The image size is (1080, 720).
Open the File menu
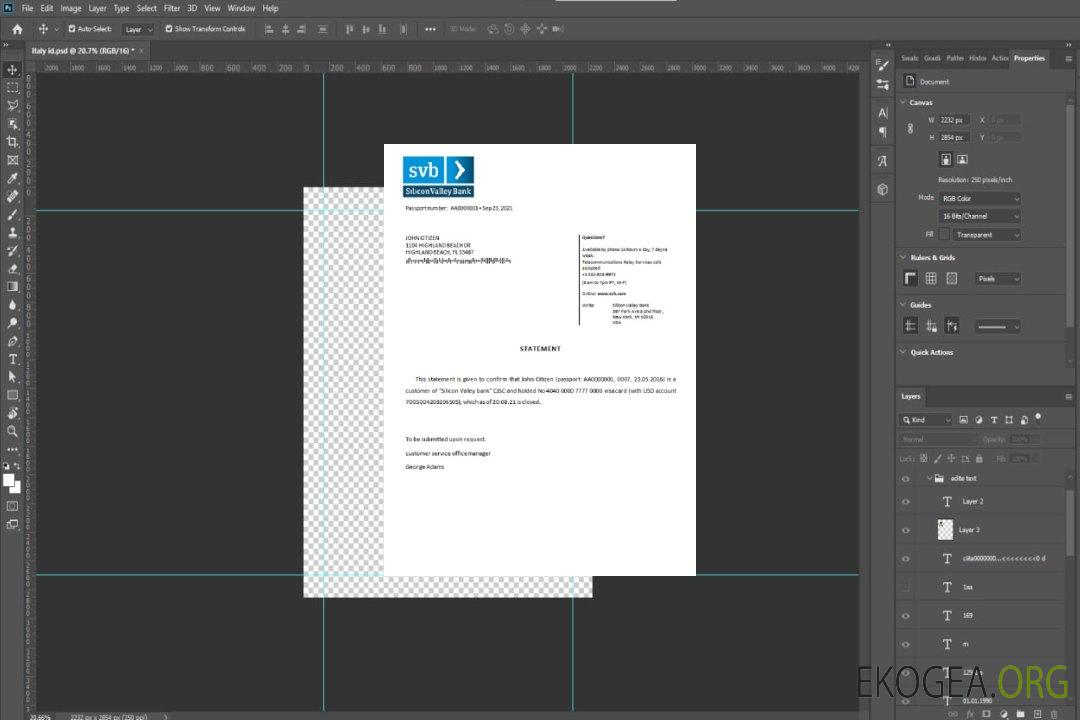pos(27,8)
